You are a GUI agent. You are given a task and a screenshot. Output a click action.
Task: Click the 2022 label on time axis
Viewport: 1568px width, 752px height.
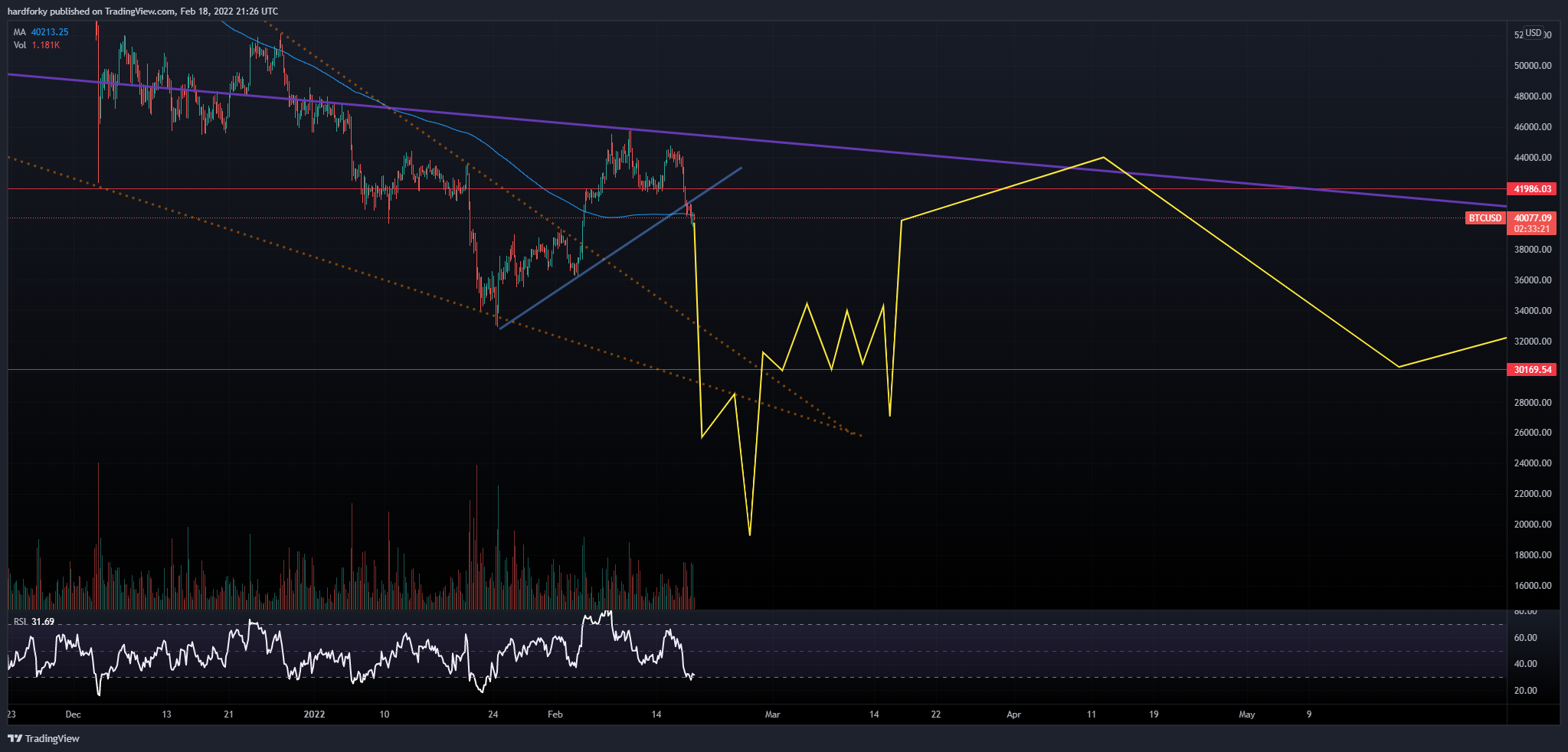[314, 714]
